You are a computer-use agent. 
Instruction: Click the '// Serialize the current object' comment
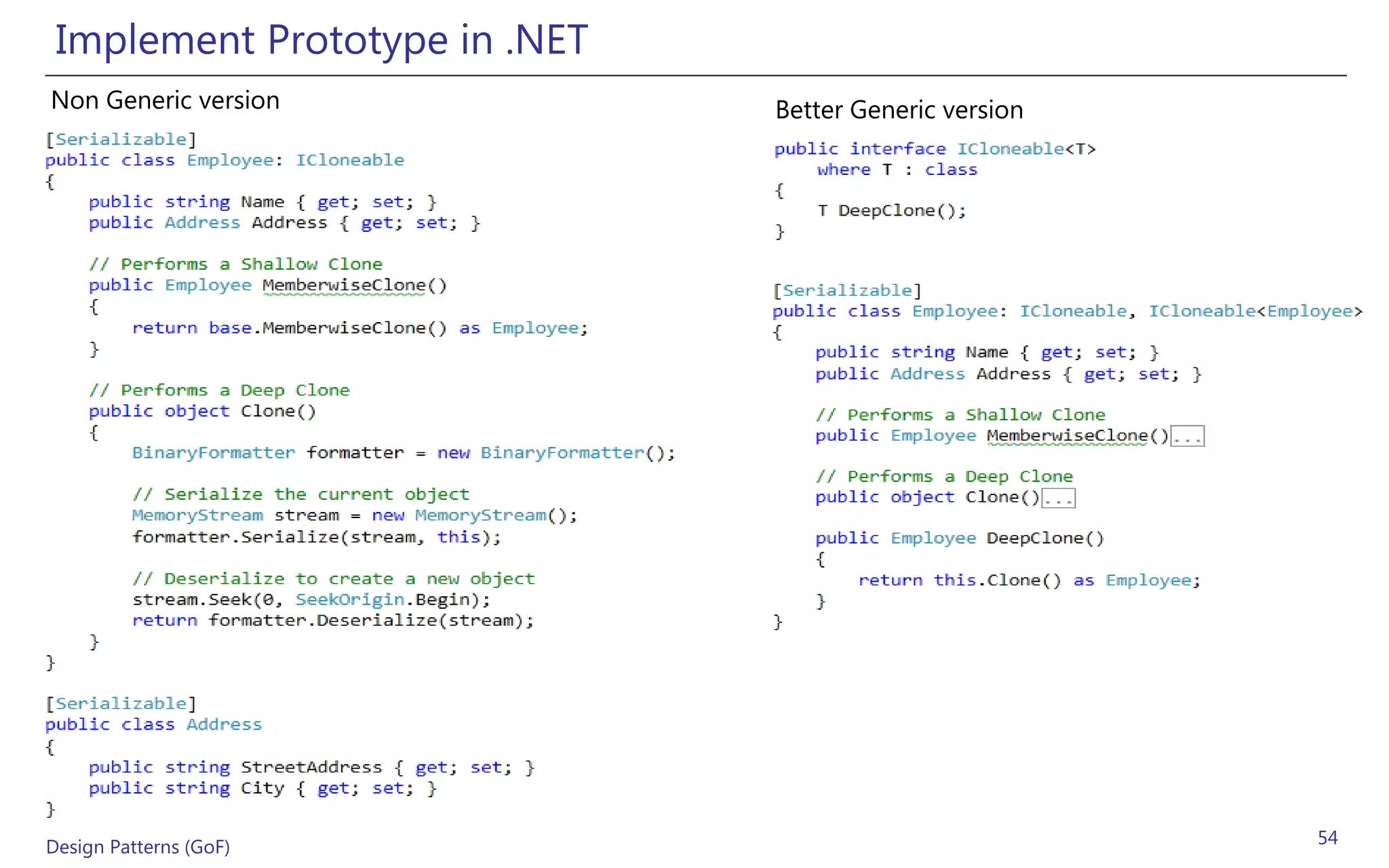pyautogui.click(x=300, y=494)
